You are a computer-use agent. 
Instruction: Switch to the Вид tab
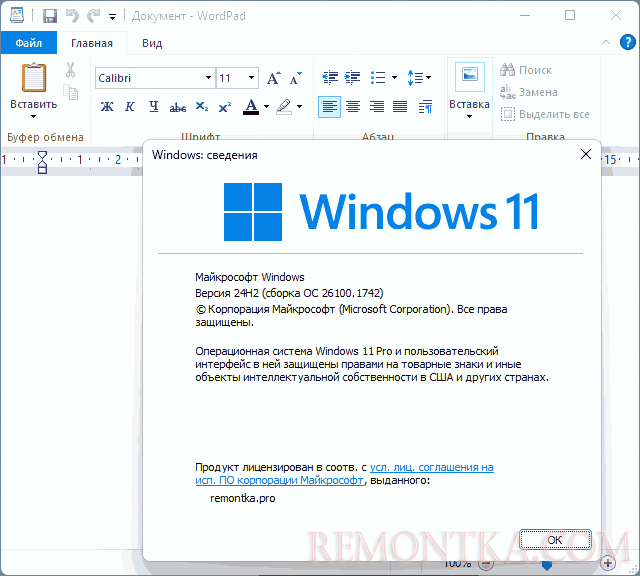152,43
